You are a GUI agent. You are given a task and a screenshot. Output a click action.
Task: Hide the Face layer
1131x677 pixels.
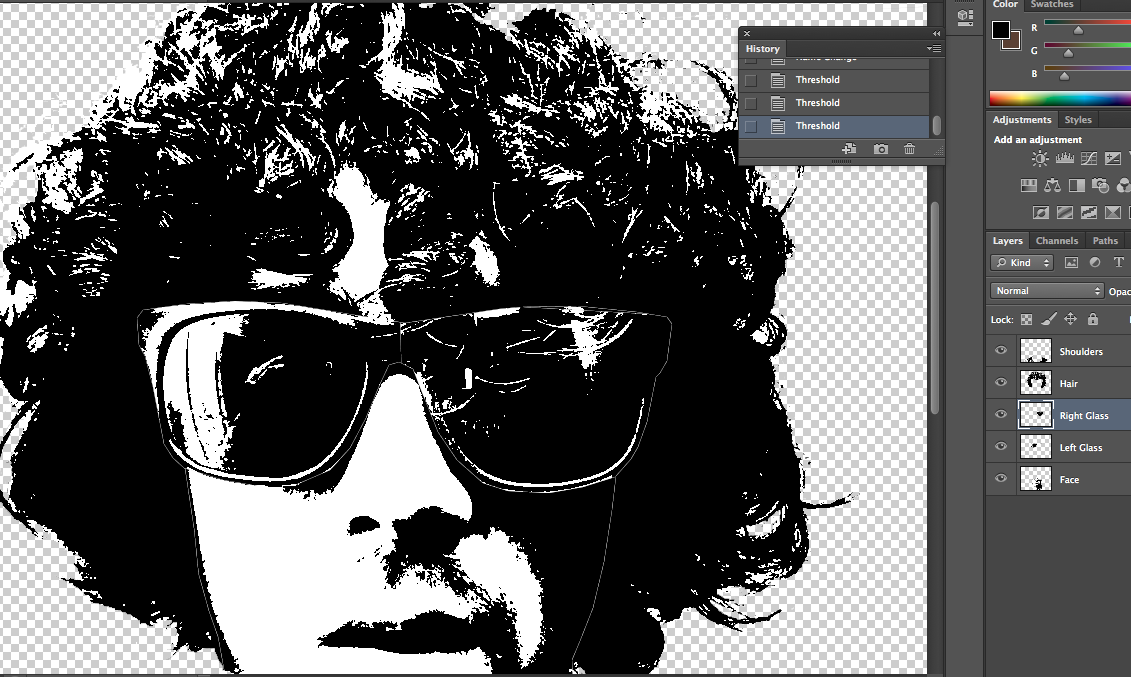pos(1000,478)
